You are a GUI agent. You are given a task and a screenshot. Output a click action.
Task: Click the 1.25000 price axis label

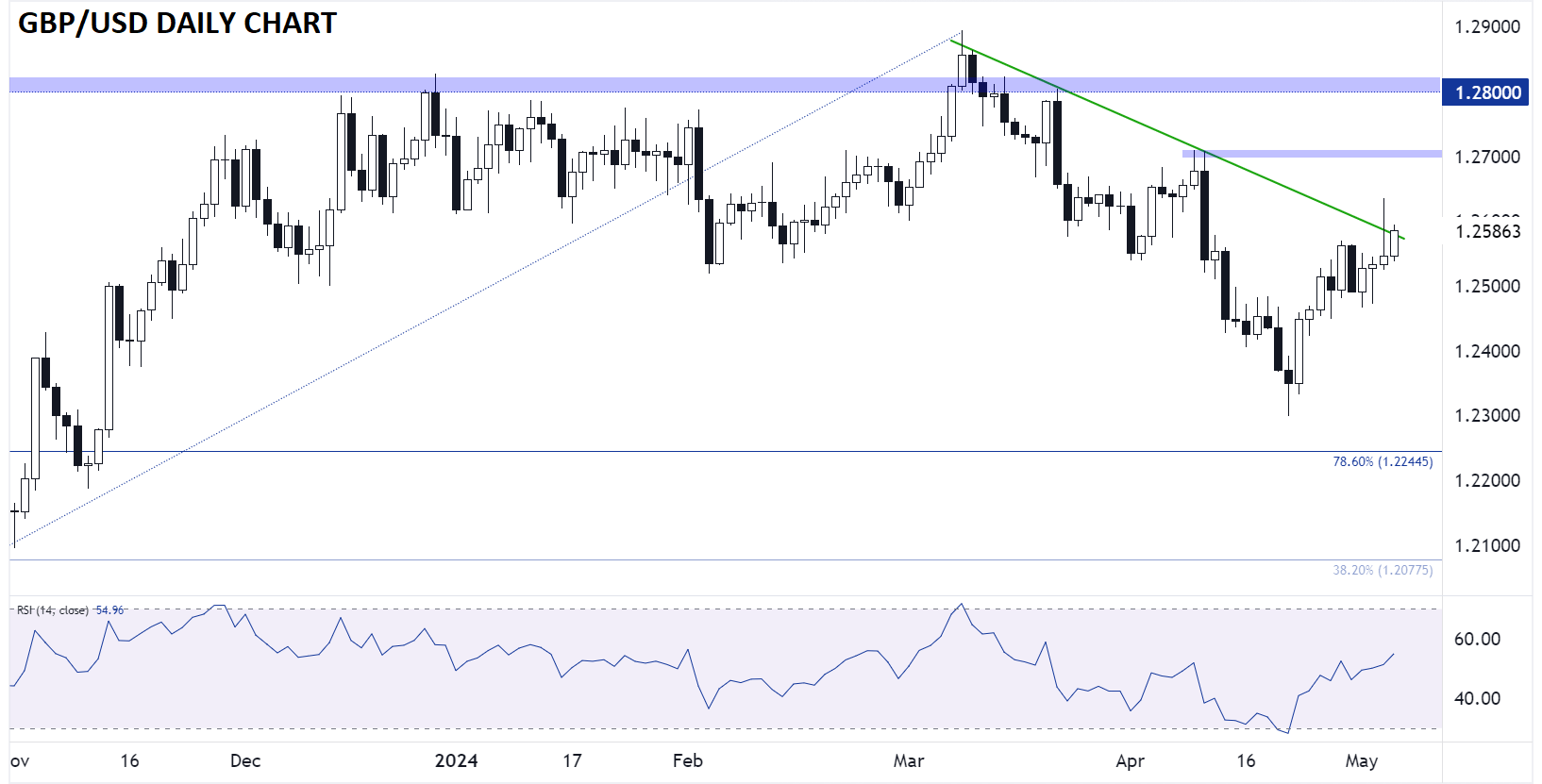click(x=1487, y=286)
